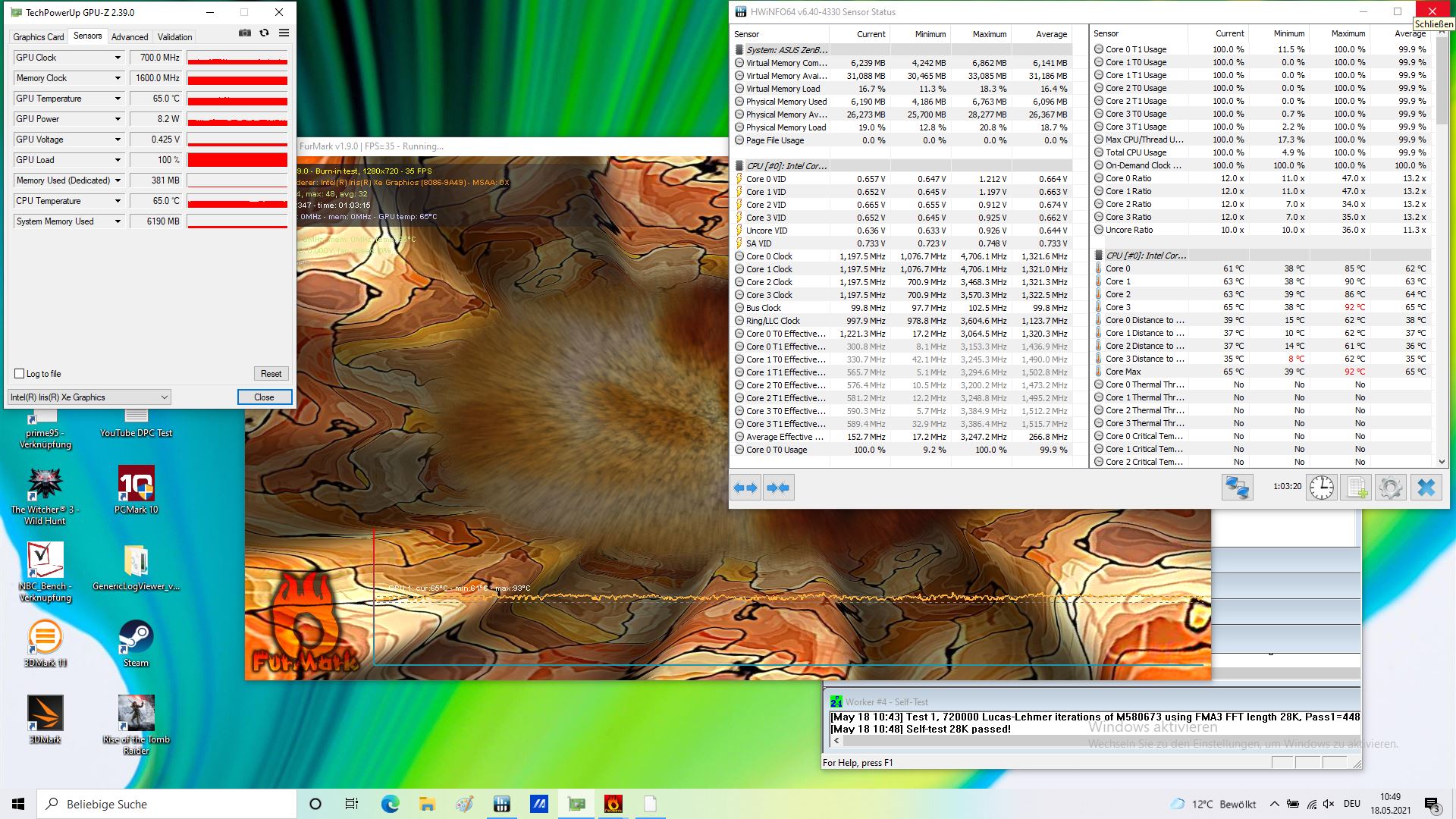Open Task View on the taskbar
This screenshot has height=819, width=1456.
[352, 804]
